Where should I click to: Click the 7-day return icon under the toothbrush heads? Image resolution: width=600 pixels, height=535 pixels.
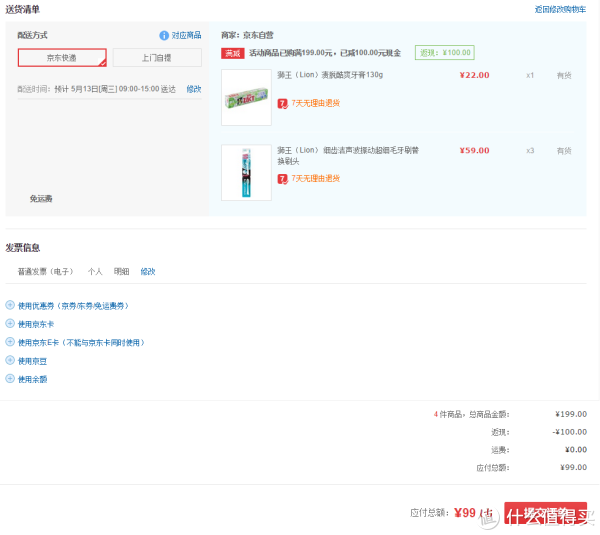(282, 179)
